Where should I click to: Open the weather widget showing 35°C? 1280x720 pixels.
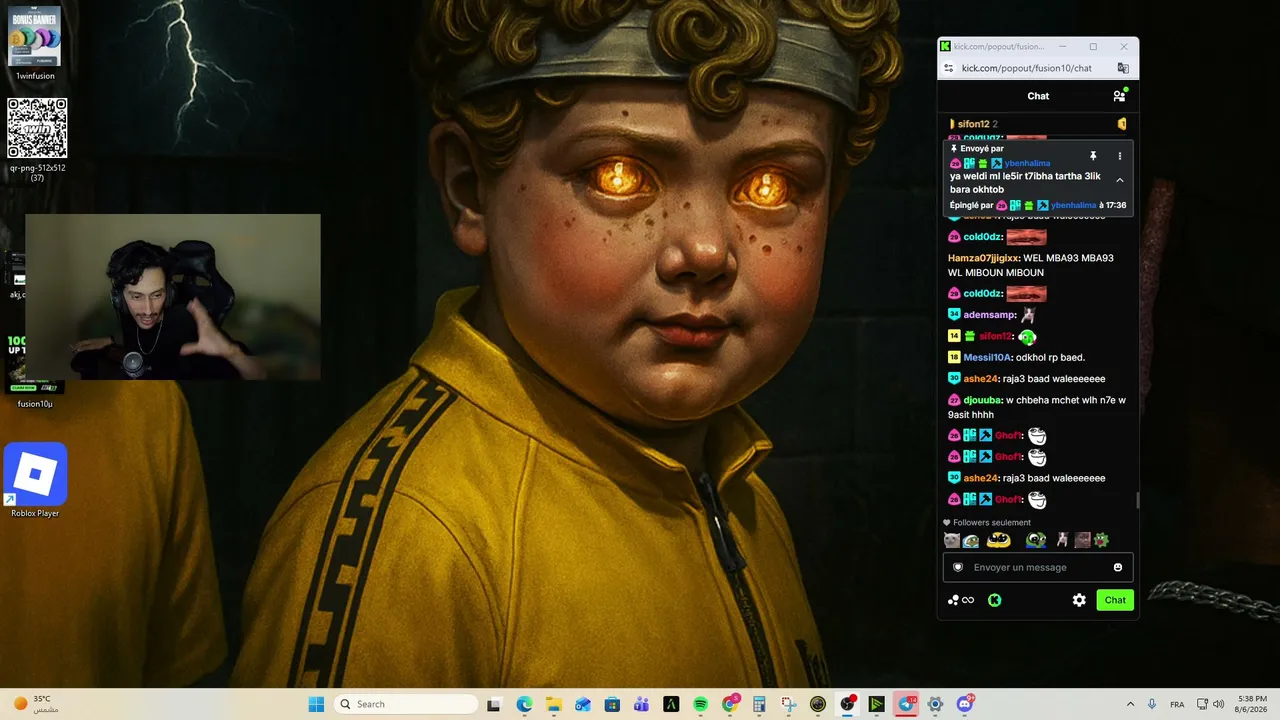click(37, 704)
